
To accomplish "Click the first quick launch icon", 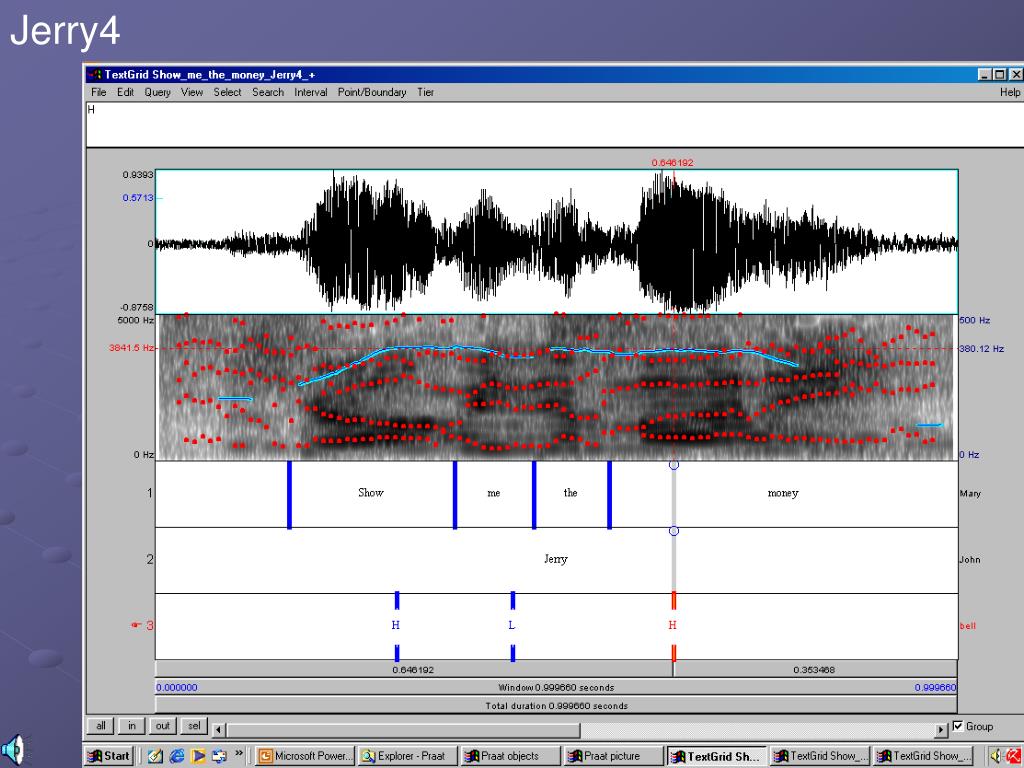I will coord(155,756).
